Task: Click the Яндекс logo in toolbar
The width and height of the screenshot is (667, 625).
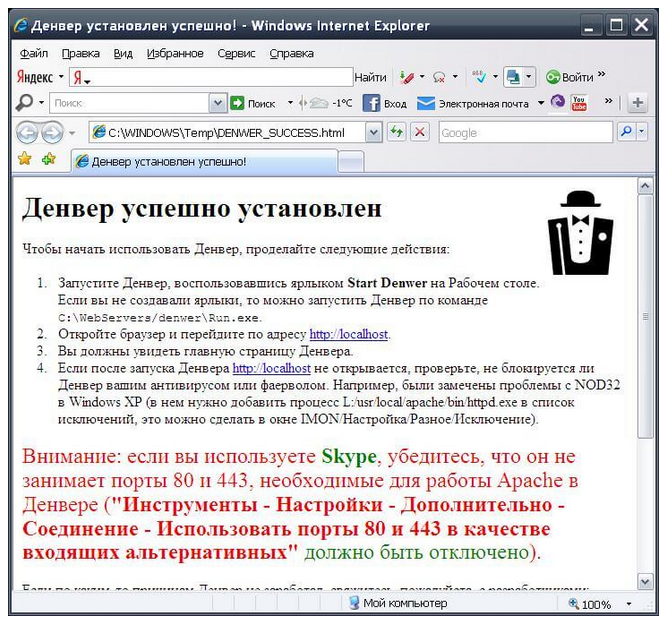Action: [35, 77]
